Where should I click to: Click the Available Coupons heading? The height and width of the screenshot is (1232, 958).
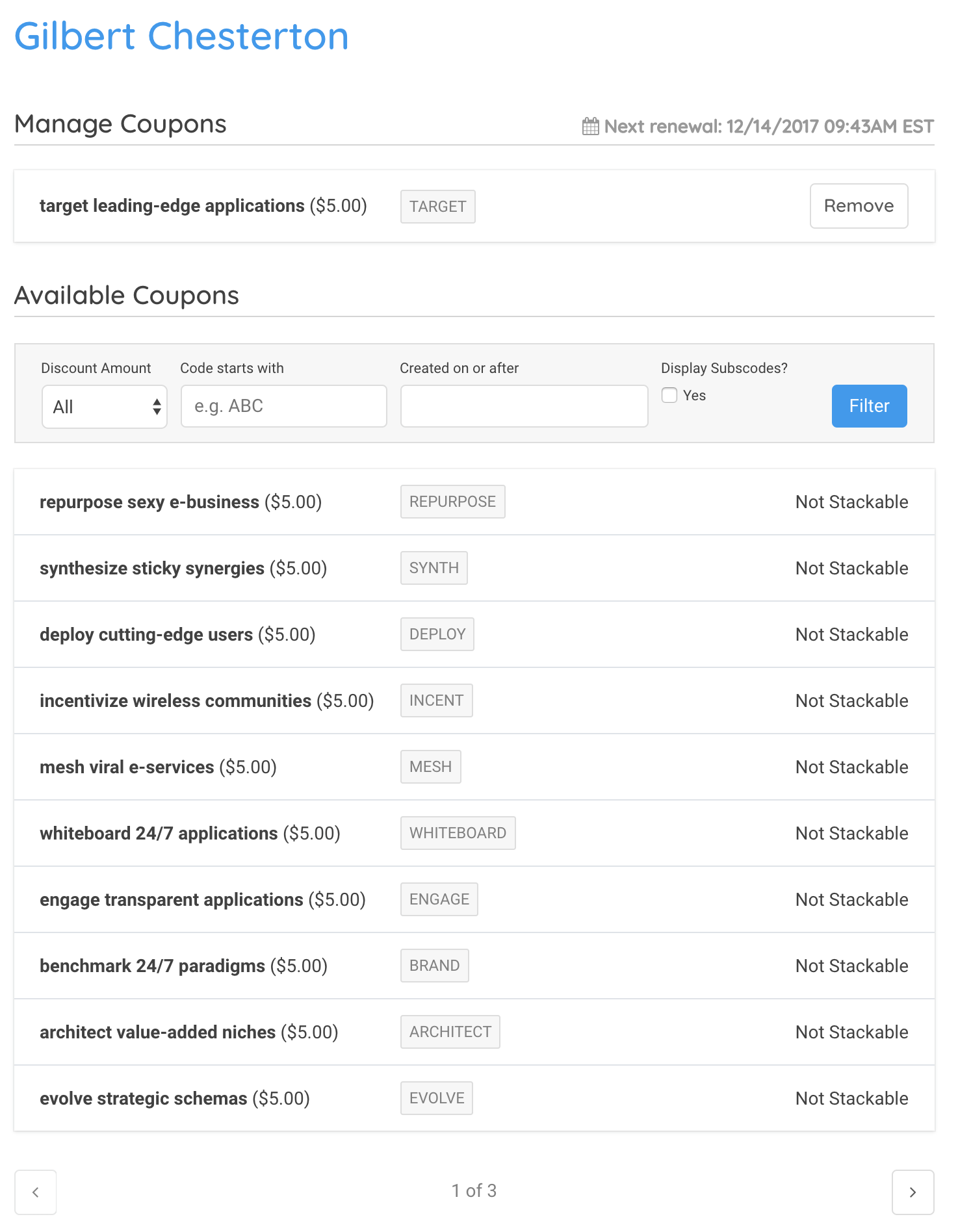point(127,296)
